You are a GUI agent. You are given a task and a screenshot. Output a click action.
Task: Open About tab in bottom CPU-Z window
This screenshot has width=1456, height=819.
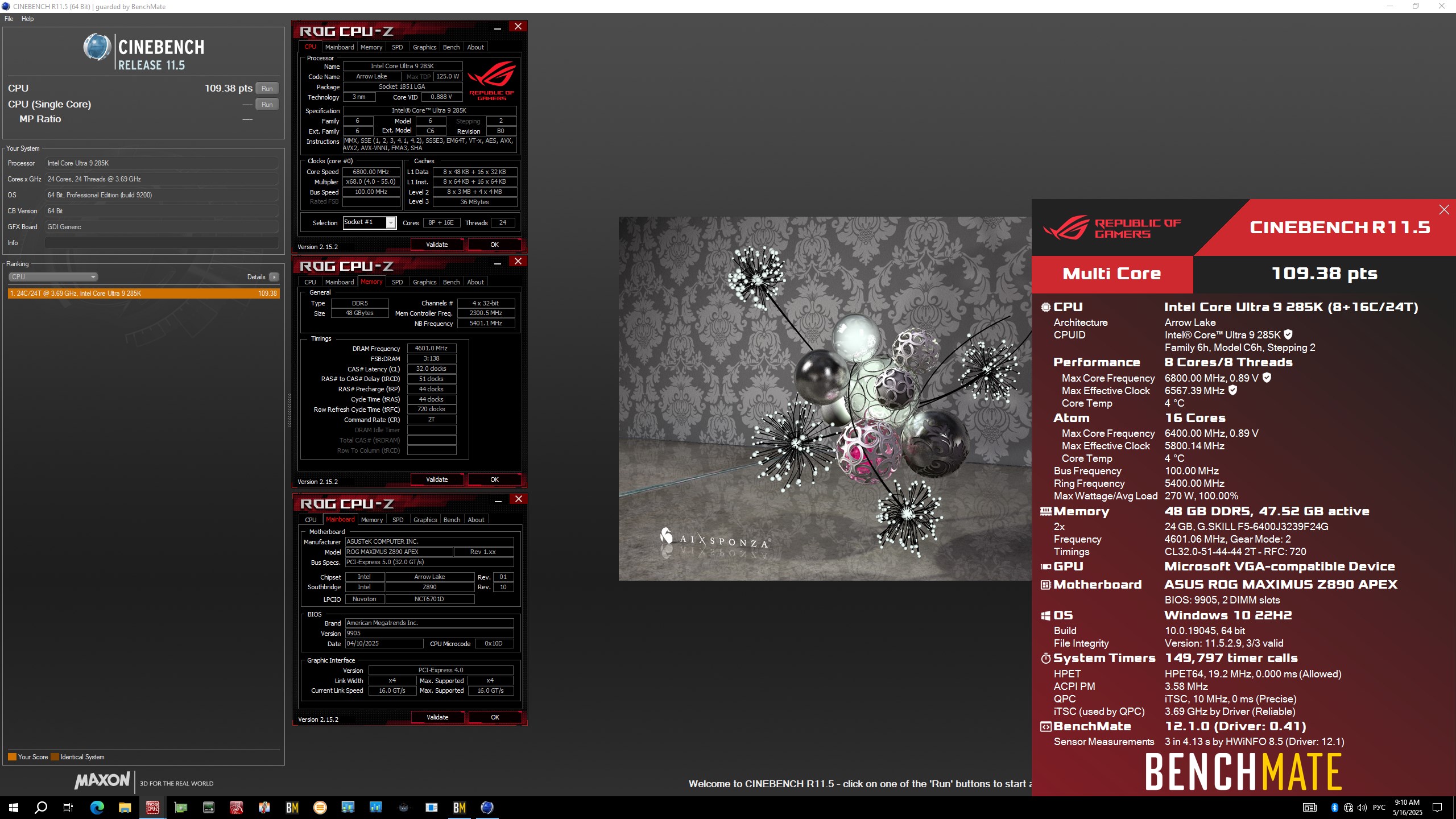coord(476,520)
